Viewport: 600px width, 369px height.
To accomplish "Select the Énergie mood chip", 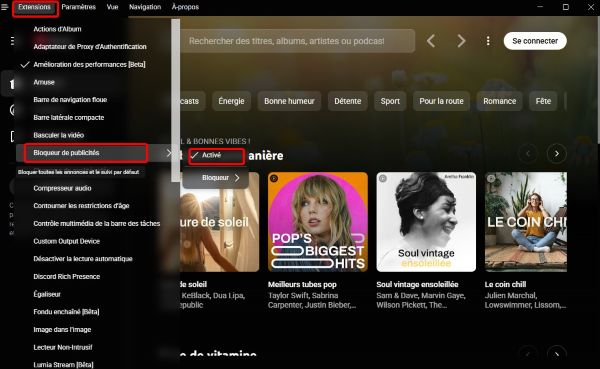I will (x=232, y=101).
